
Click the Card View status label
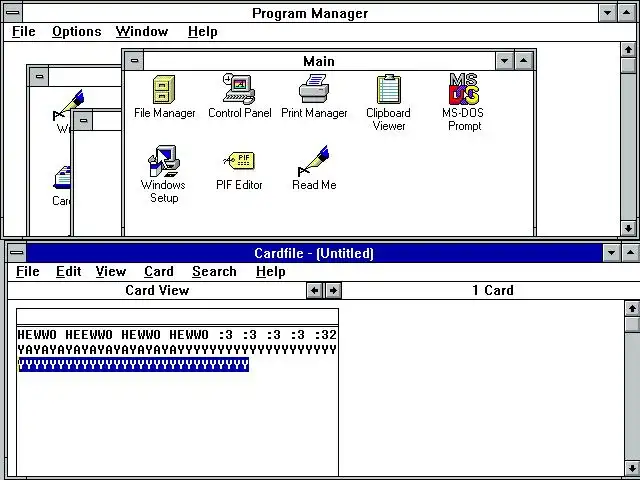point(157,290)
